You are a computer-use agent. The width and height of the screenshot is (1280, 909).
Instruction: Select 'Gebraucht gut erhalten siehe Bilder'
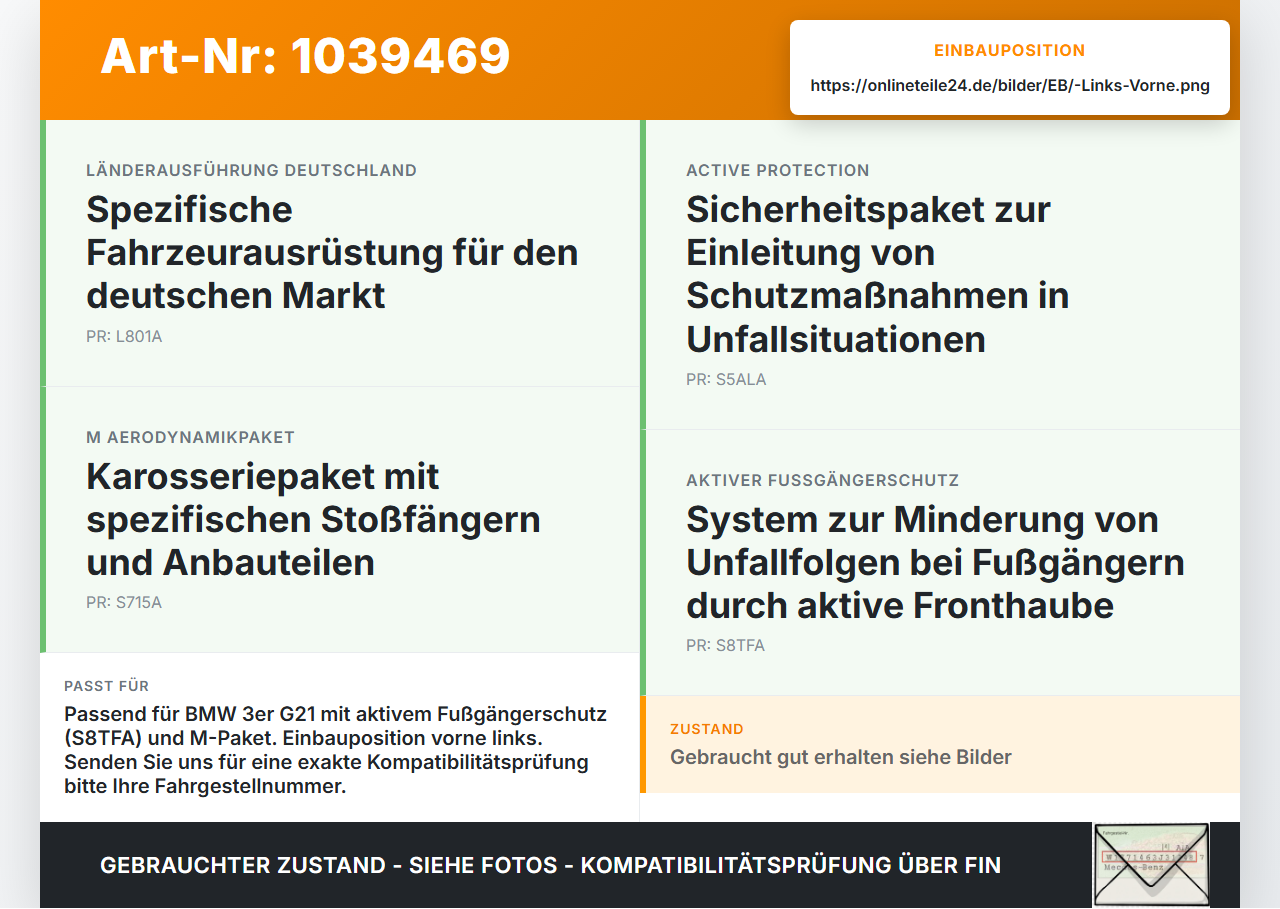(x=841, y=757)
